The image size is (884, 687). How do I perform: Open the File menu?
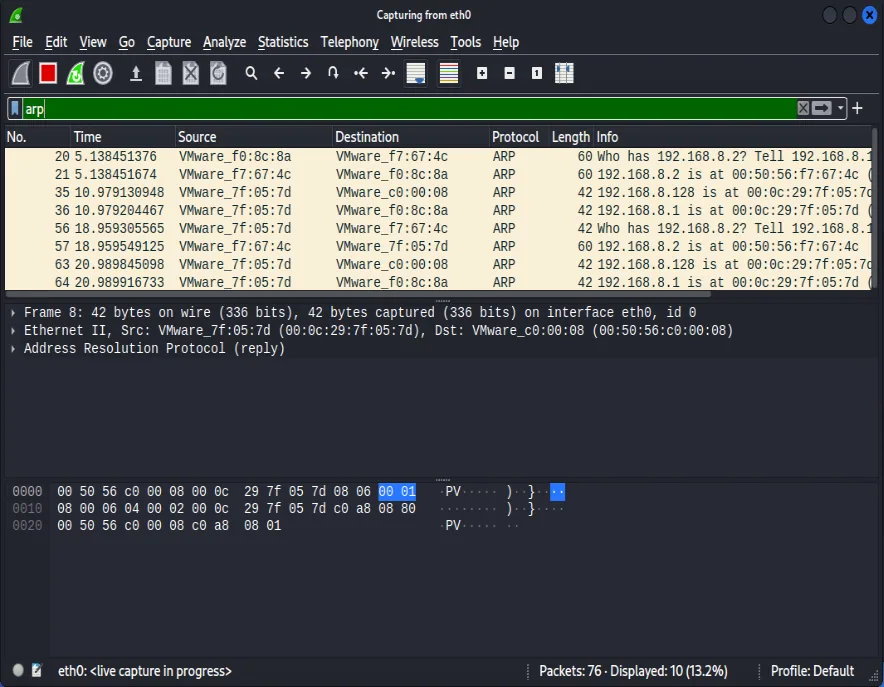pyautogui.click(x=23, y=42)
